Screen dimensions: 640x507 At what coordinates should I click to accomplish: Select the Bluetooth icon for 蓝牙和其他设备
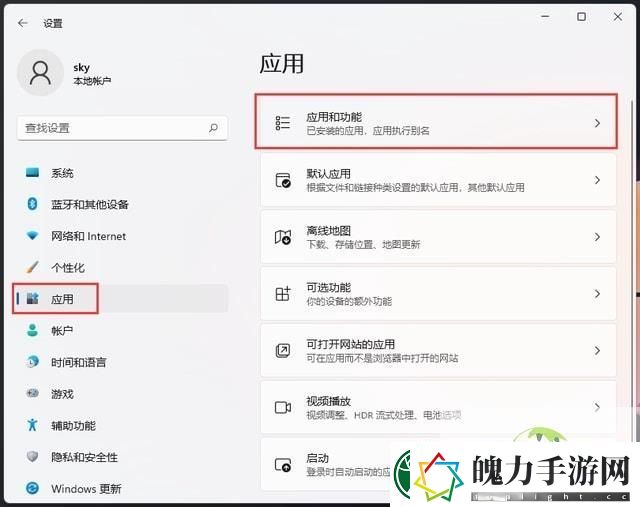[32, 204]
